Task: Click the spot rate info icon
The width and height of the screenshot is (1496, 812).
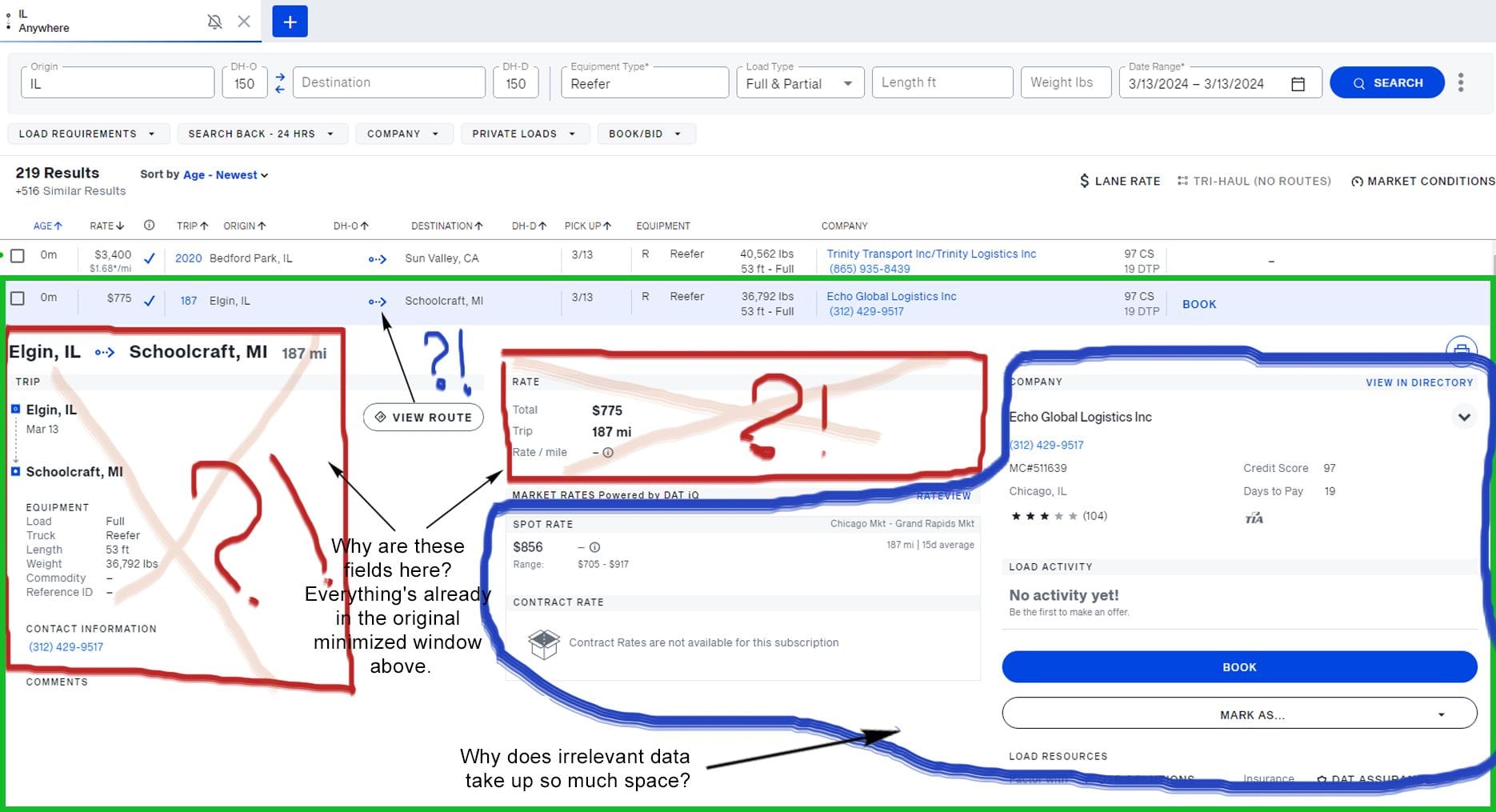Action: point(594,547)
